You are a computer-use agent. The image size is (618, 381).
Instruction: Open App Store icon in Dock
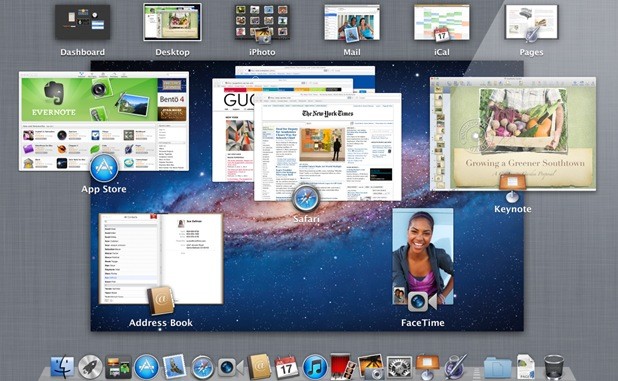(x=147, y=367)
